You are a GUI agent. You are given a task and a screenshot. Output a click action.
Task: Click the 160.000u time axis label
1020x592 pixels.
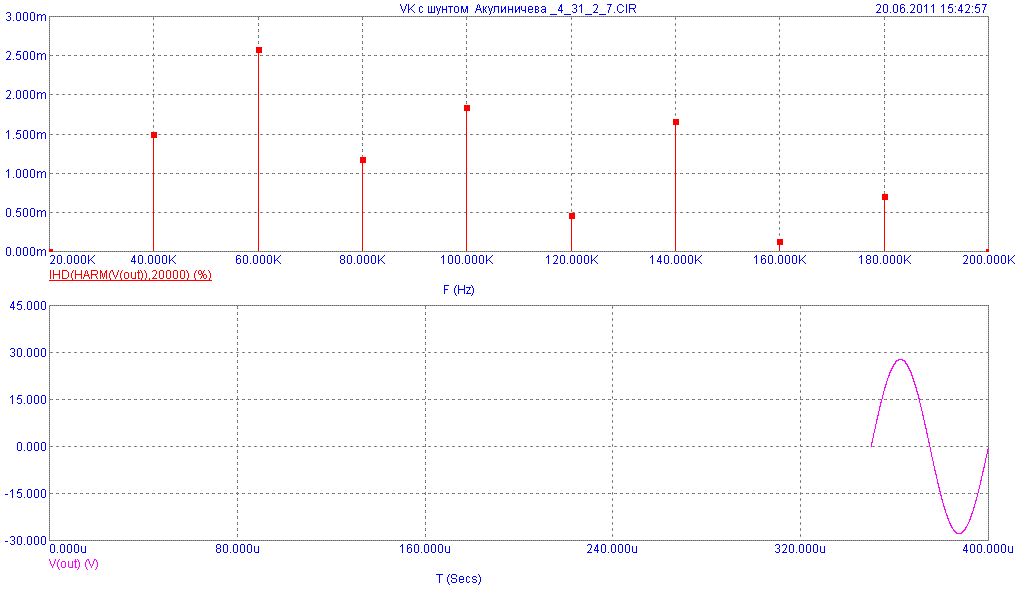point(425,548)
